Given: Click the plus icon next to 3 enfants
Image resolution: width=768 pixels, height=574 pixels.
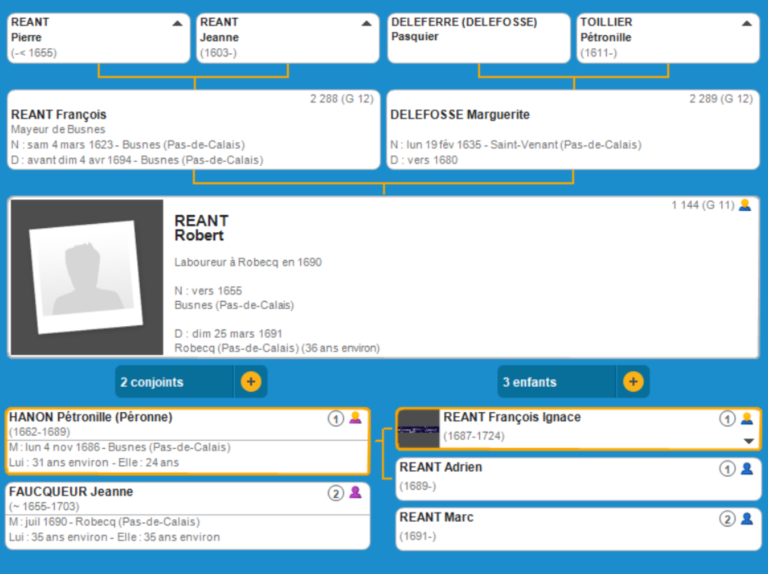Looking at the screenshot, I should tap(633, 381).
